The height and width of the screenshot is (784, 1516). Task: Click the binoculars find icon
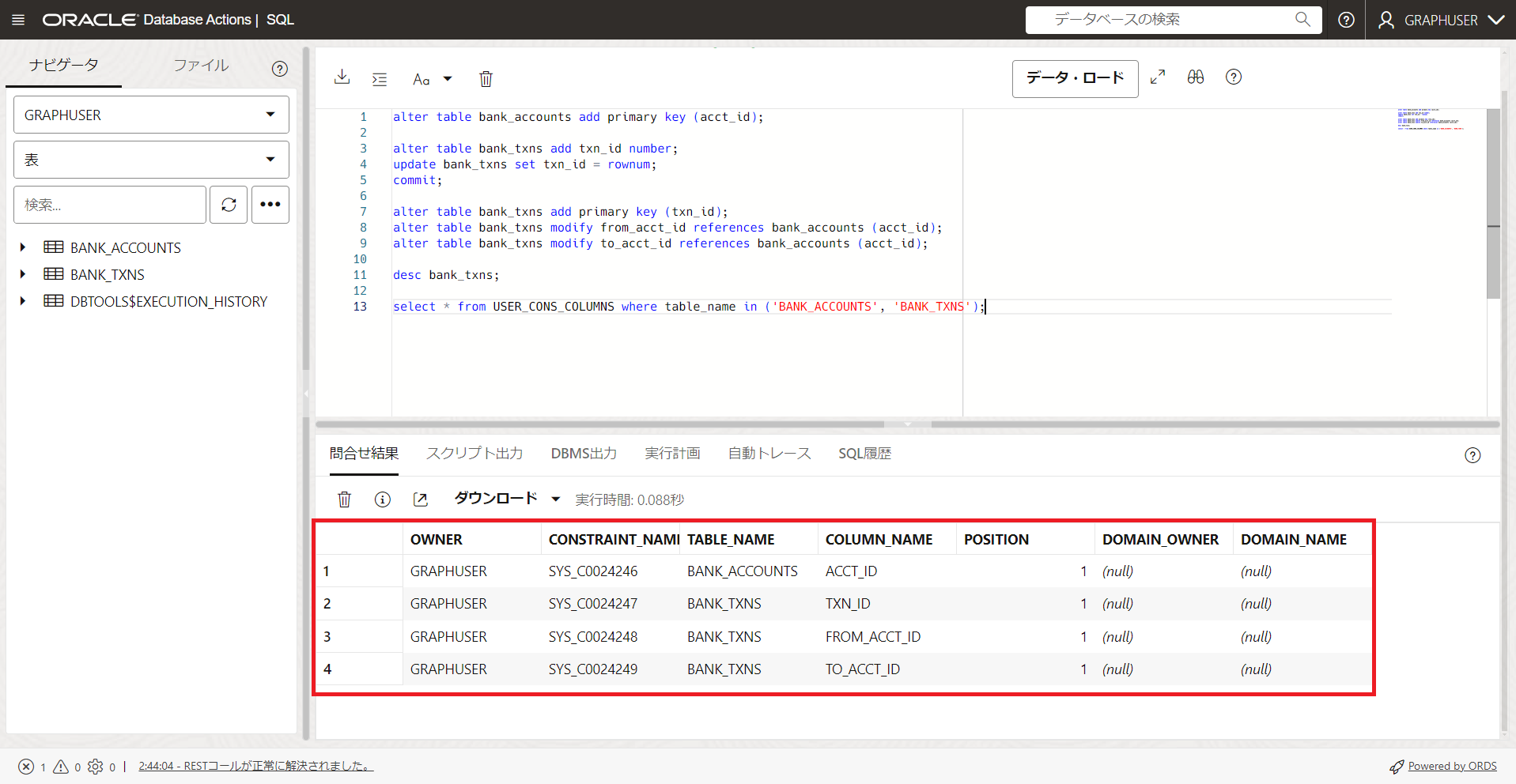pos(1195,77)
